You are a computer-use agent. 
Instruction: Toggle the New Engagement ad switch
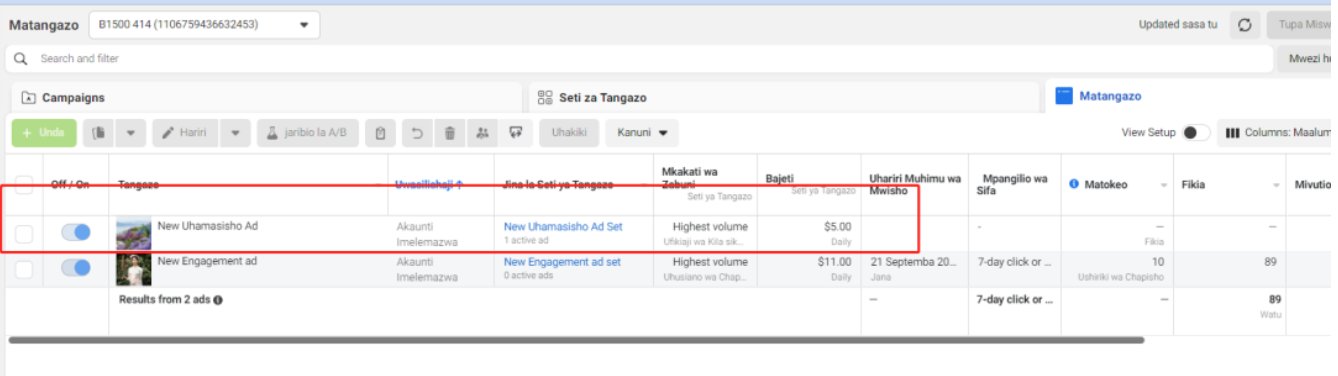coord(76,267)
